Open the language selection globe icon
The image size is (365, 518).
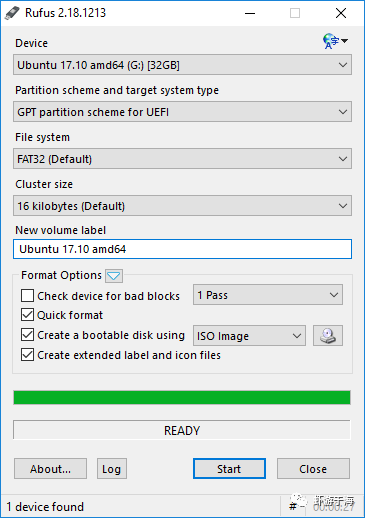(x=335, y=41)
